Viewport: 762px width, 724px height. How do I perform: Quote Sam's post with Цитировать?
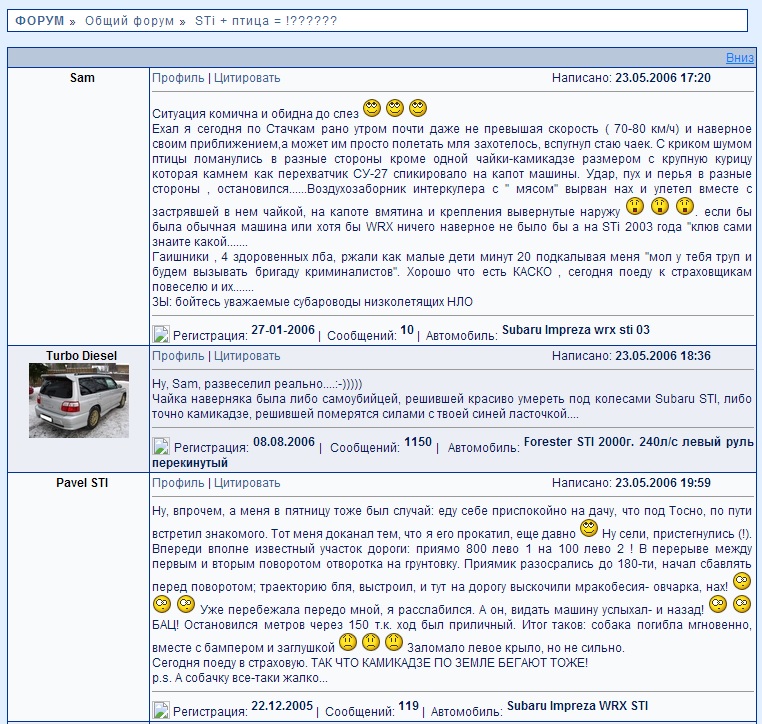click(x=246, y=78)
